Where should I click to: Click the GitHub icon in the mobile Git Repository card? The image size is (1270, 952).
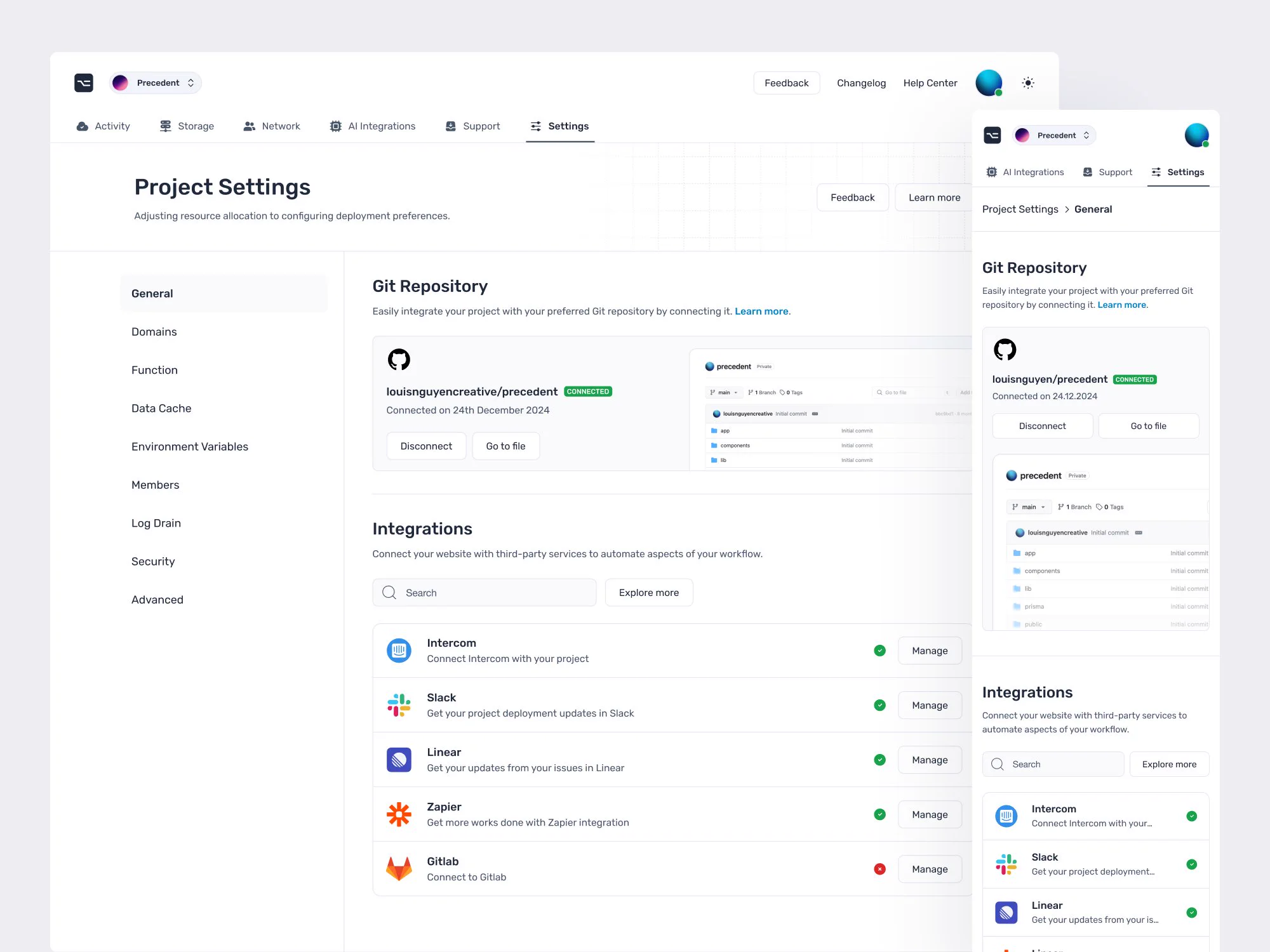(x=1005, y=350)
